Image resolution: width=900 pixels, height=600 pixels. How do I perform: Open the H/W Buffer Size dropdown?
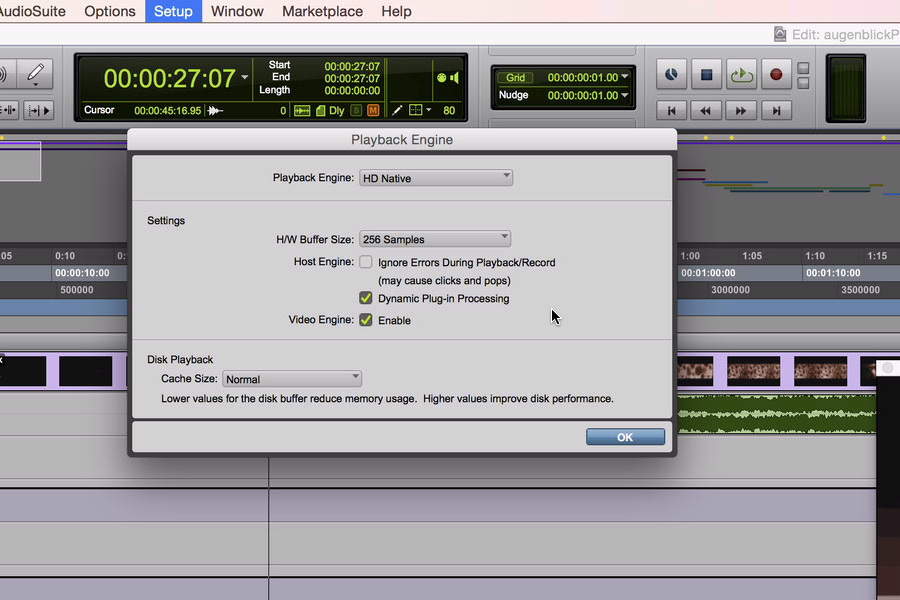pyautogui.click(x=435, y=239)
